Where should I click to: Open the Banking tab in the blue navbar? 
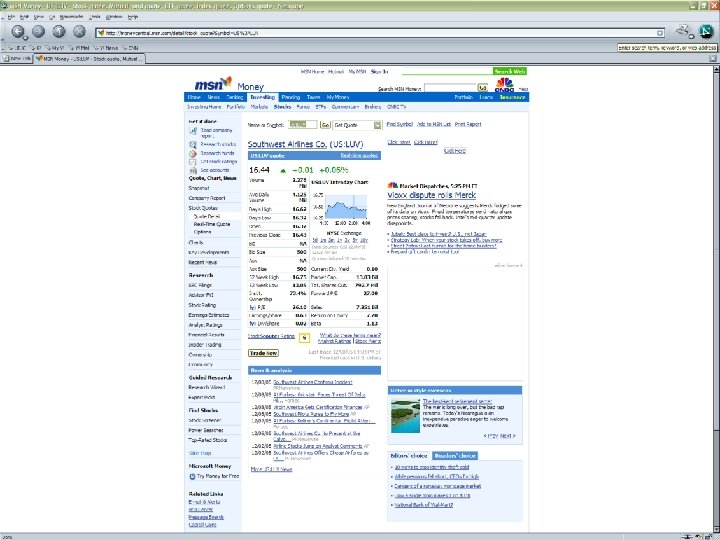pyautogui.click(x=235, y=97)
